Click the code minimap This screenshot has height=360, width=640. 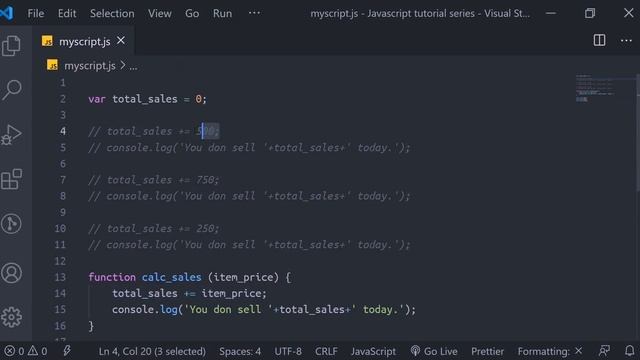pos(595,88)
